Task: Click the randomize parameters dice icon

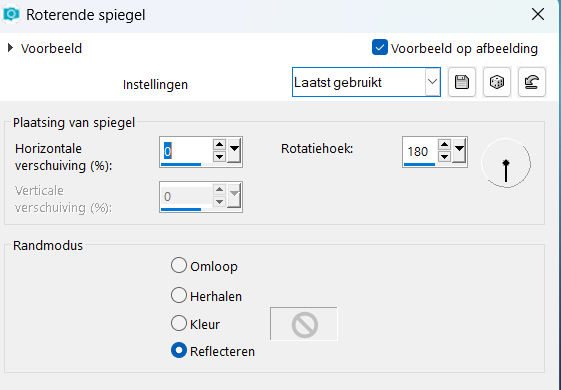Action: pos(497,82)
